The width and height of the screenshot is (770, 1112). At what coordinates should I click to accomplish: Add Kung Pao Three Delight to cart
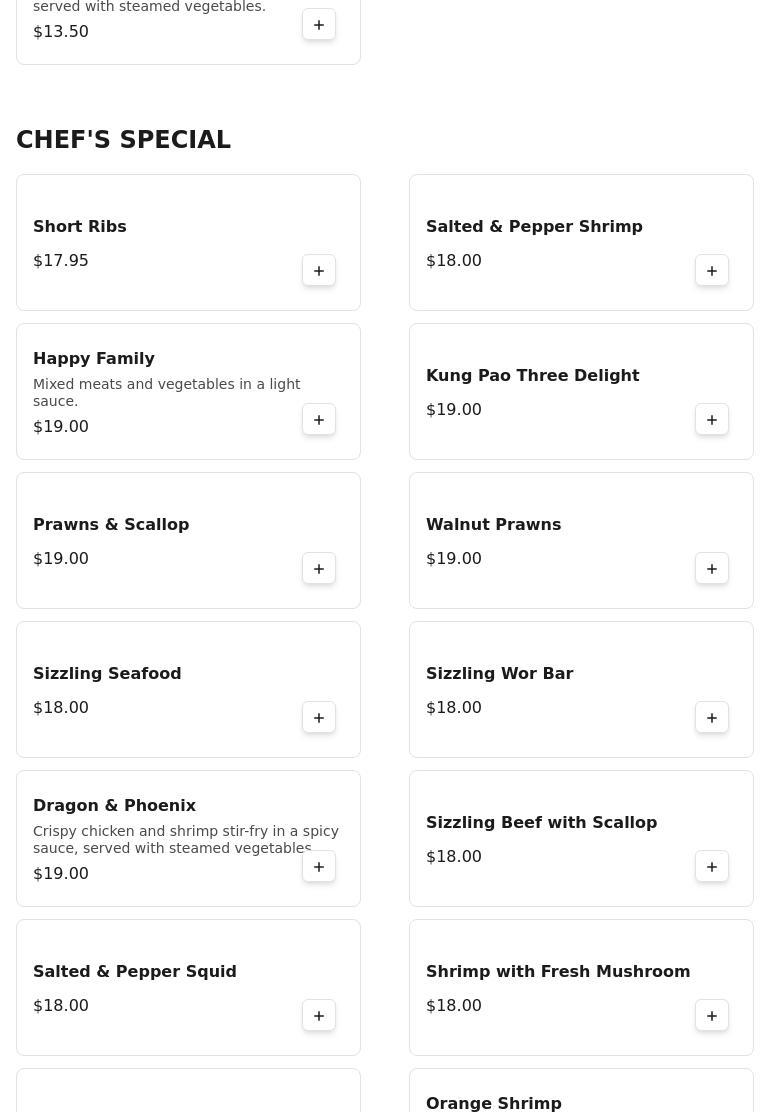(712, 420)
